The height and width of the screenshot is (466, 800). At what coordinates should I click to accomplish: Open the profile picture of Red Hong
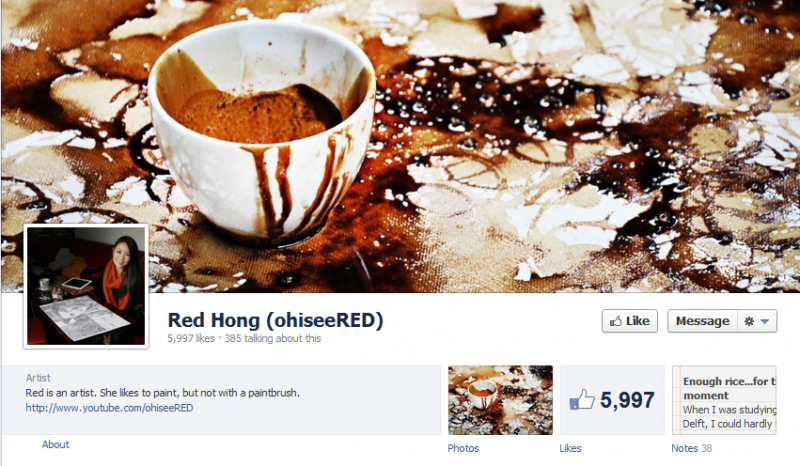click(86, 286)
